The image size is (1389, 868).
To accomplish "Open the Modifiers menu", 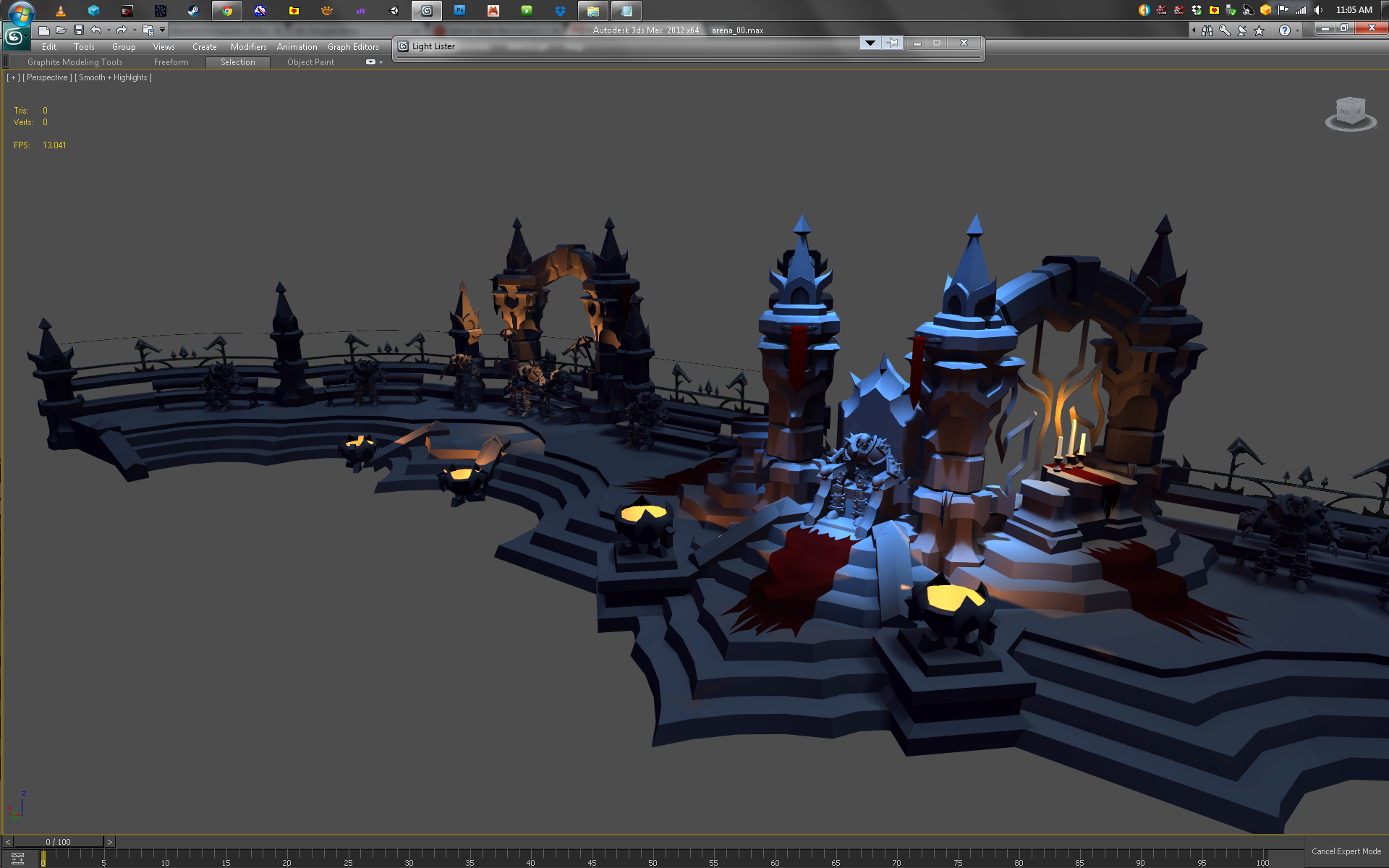I will coord(248,47).
